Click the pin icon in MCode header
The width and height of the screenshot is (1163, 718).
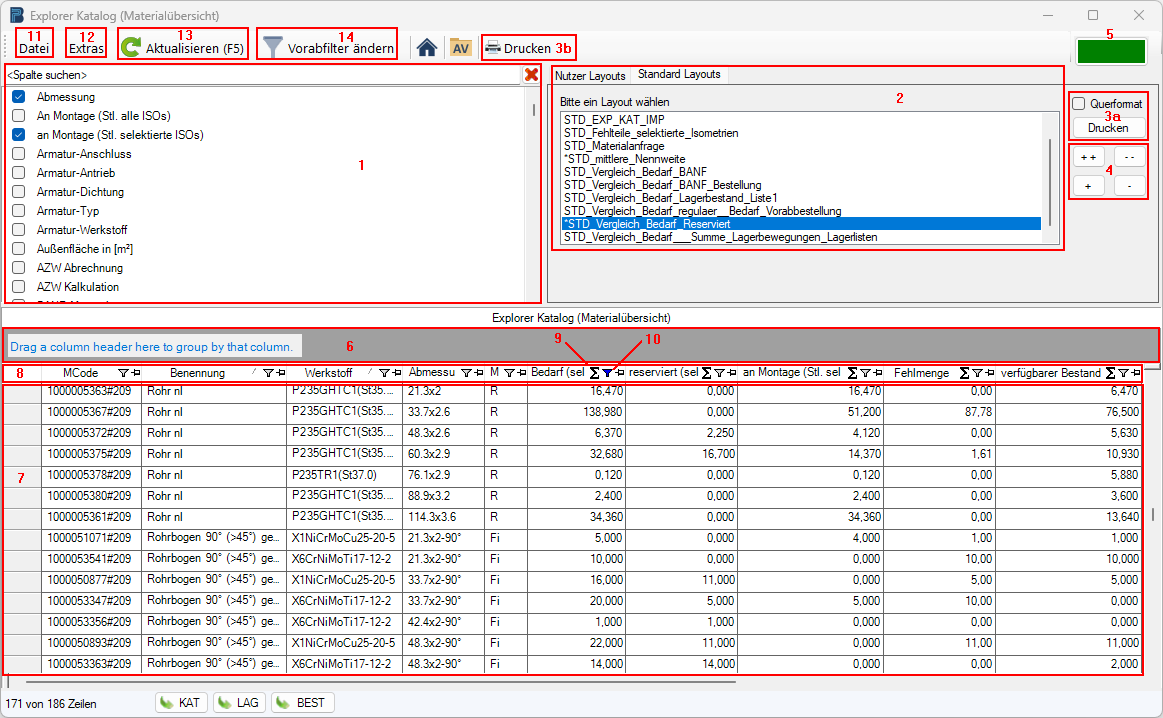[x=136, y=373]
